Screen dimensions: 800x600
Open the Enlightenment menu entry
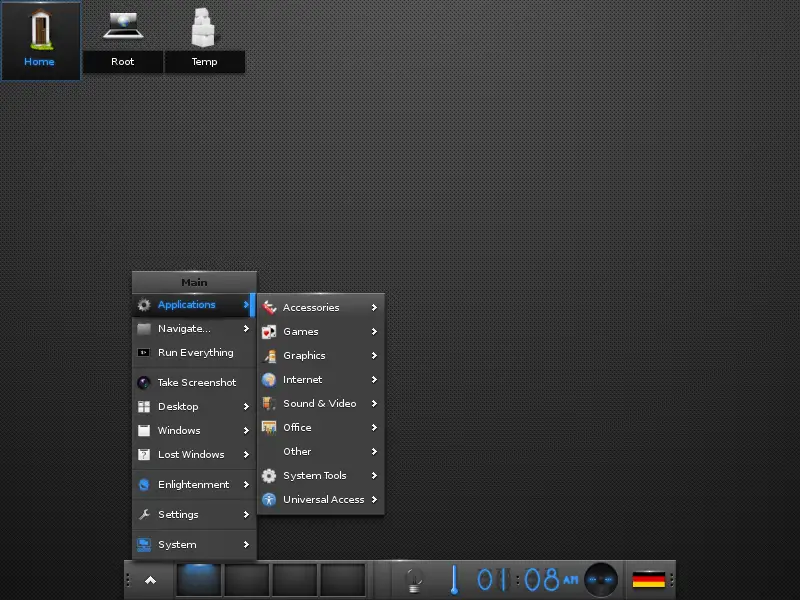[x=194, y=485]
